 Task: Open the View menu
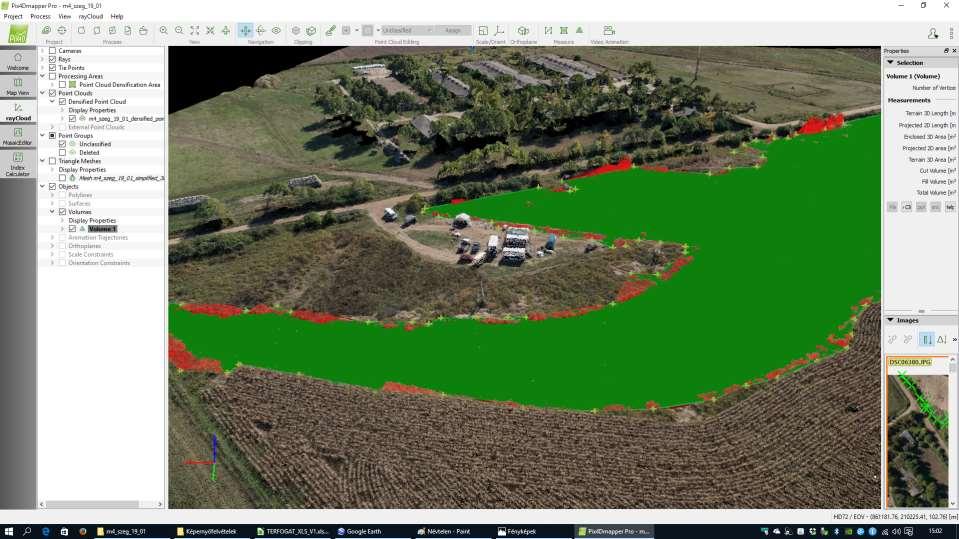64,17
